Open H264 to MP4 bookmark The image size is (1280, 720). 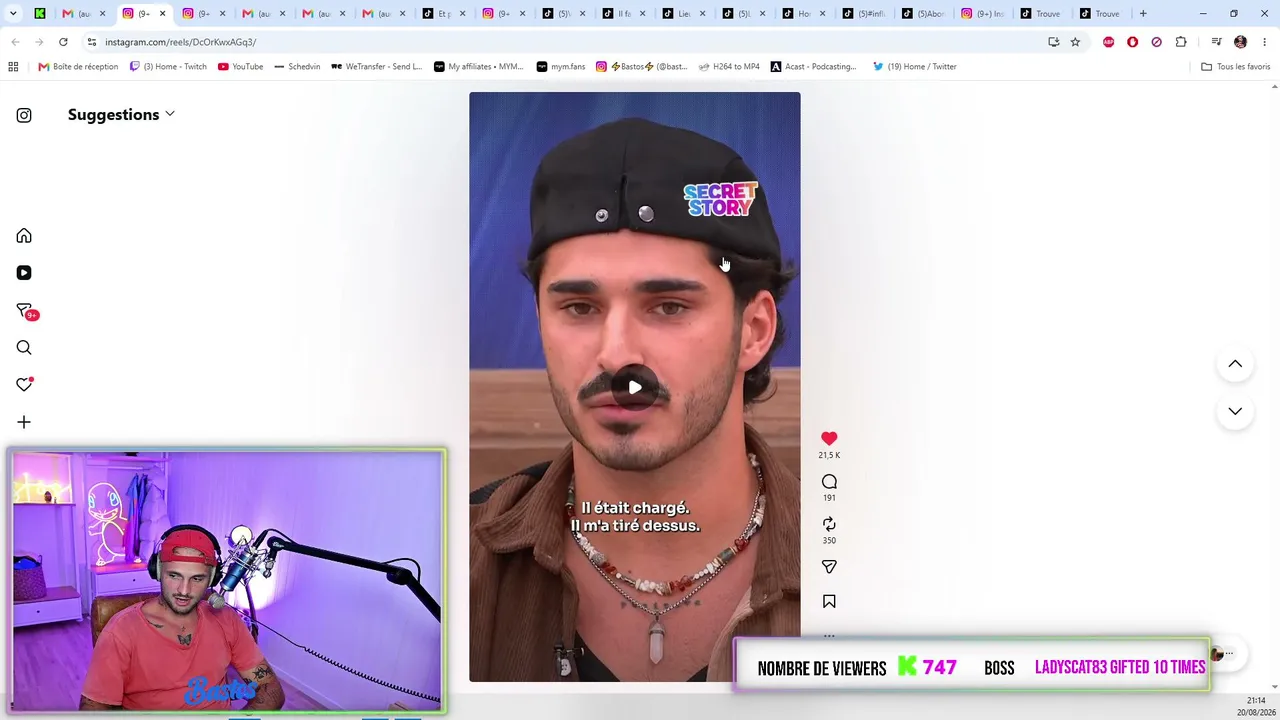(x=729, y=67)
